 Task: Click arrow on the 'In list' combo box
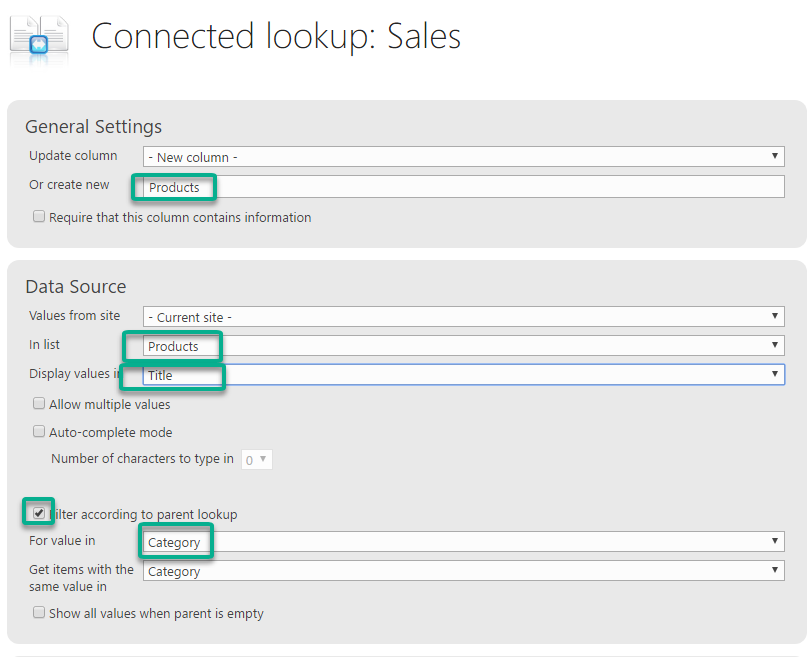[x=775, y=345]
